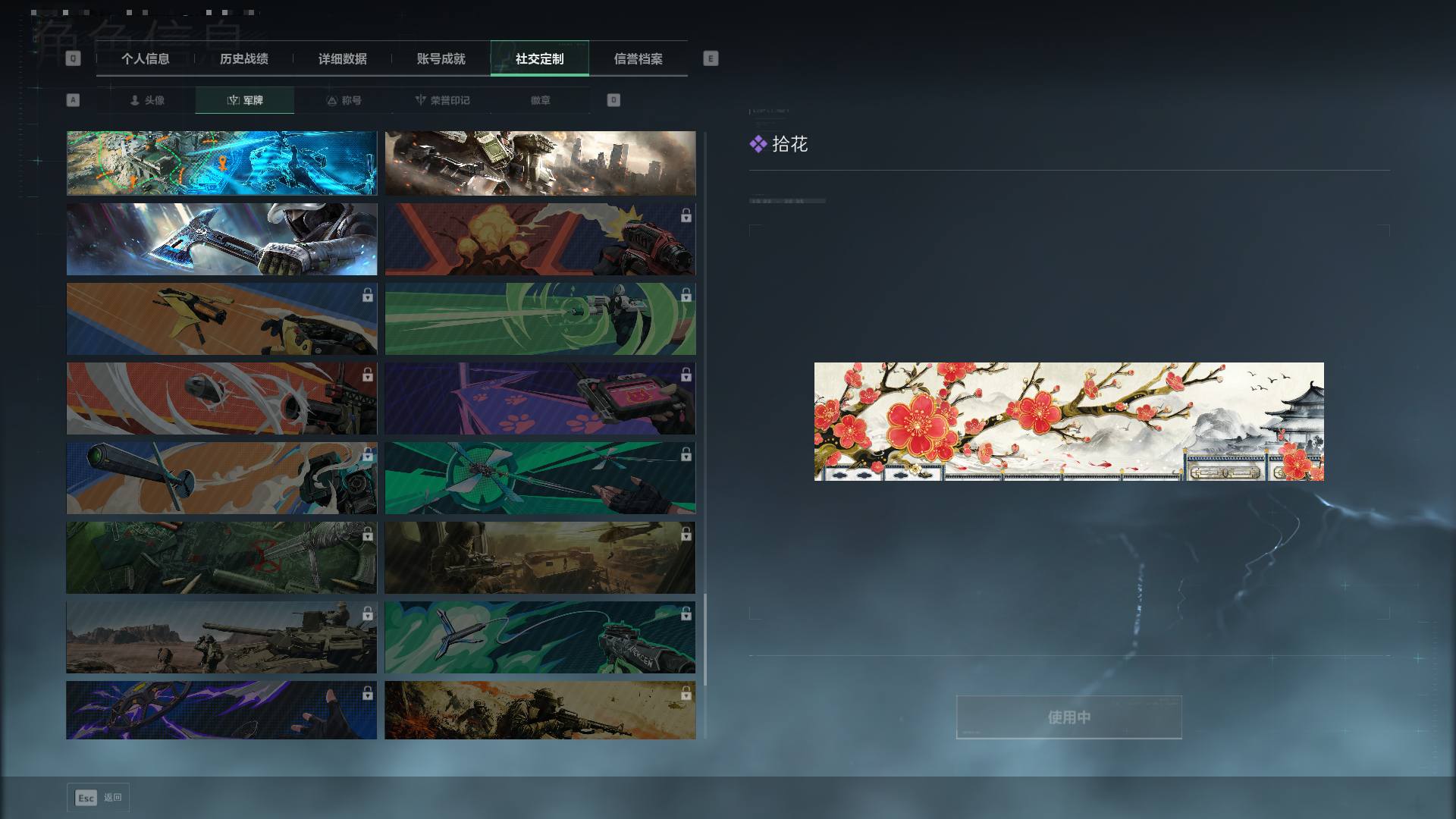
Task: Select the mech in burning city plate
Action: tap(540, 163)
